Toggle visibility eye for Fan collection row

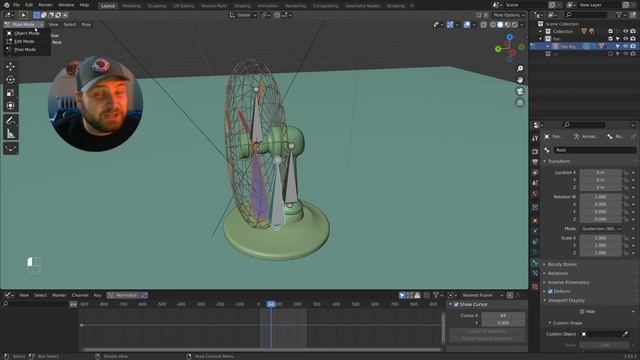tap(625, 39)
